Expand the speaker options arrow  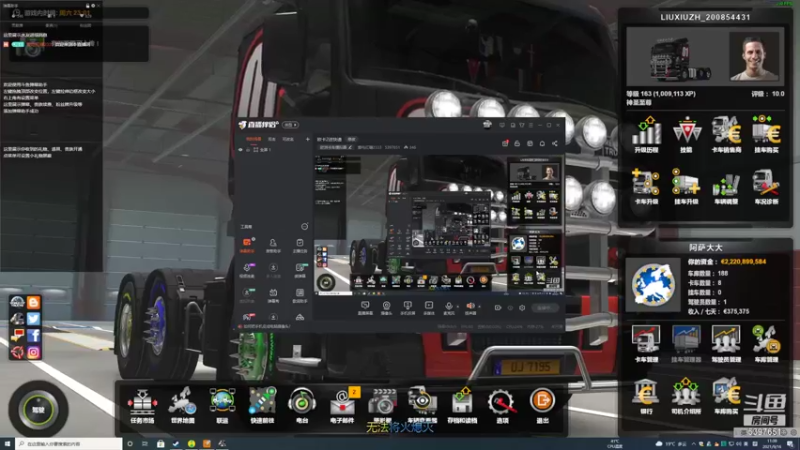(x=479, y=307)
